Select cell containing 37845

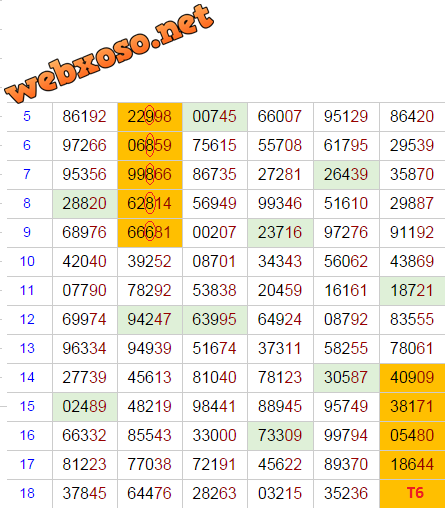point(85,493)
